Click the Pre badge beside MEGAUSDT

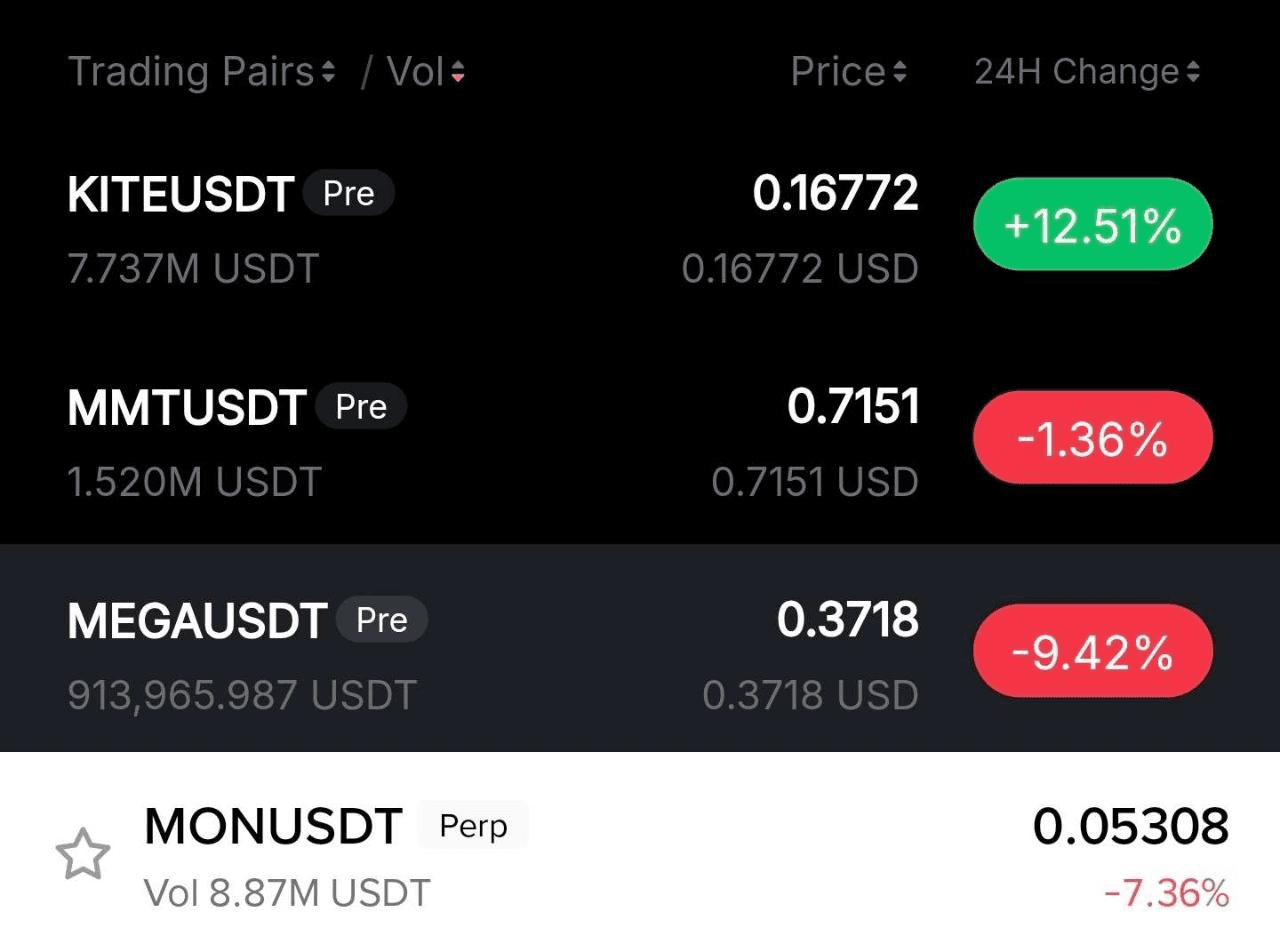pyautogui.click(x=382, y=620)
